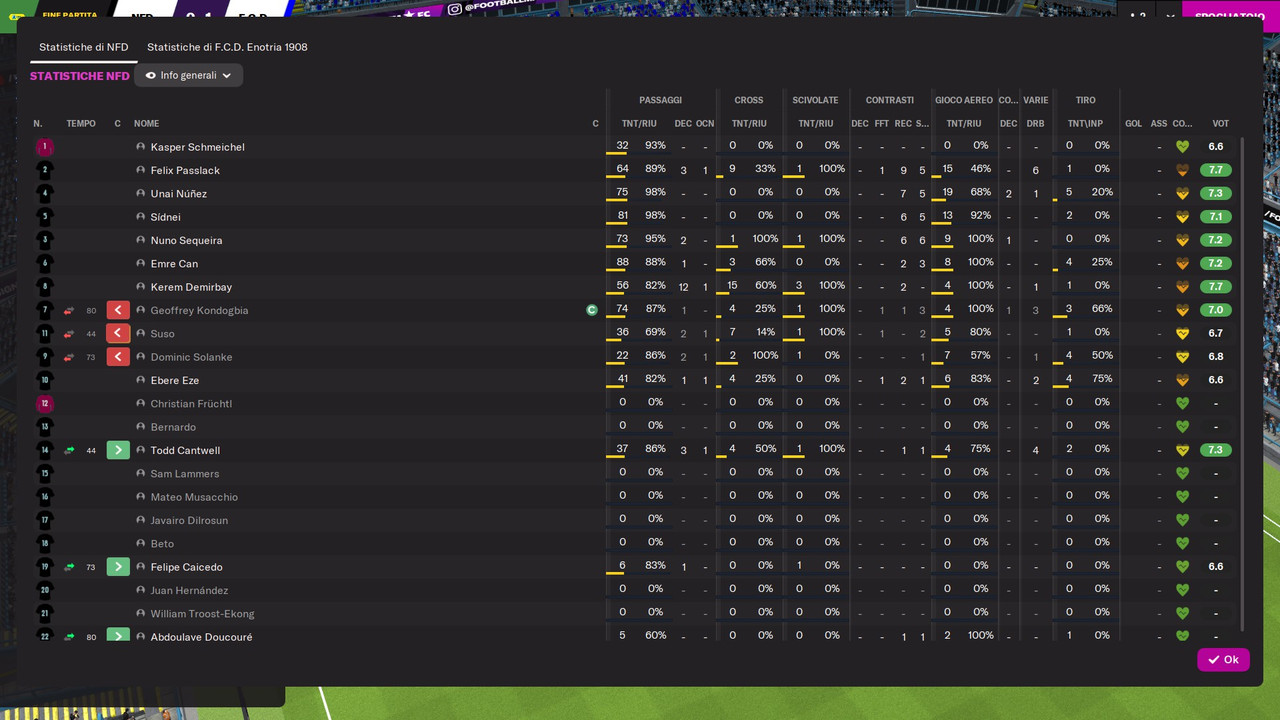Open player info icon beside Ebere Eze
The height and width of the screenshot is (720, 1280).
[141, 380]
